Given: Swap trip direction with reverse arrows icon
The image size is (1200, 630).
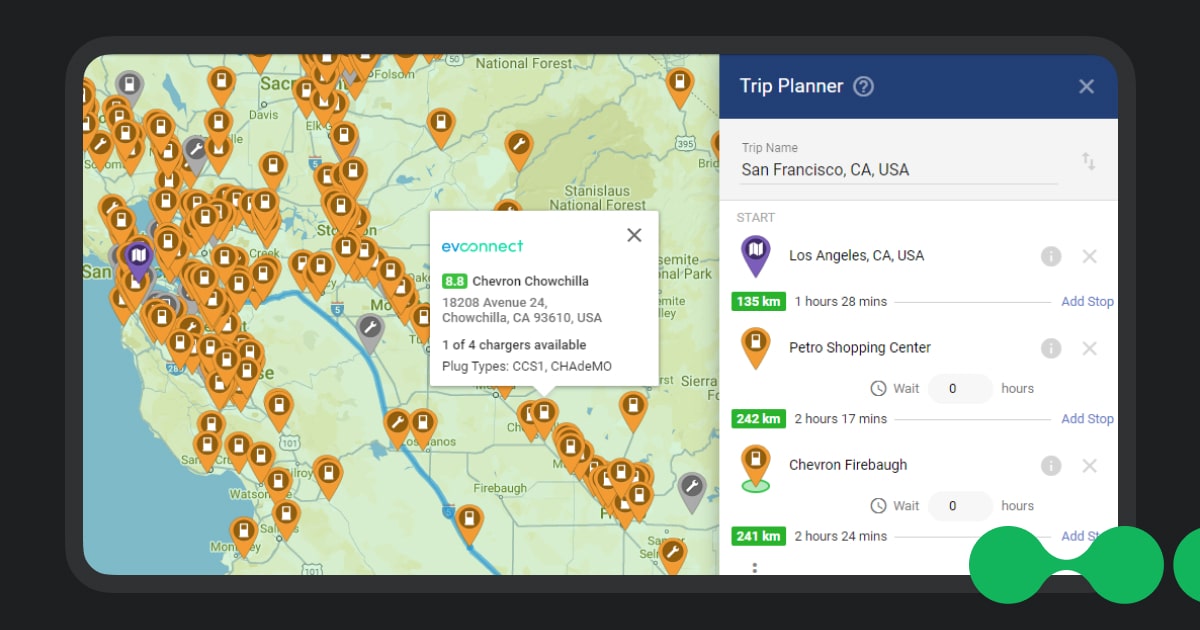Looking at the screenshot, I should coord(1088,161).
